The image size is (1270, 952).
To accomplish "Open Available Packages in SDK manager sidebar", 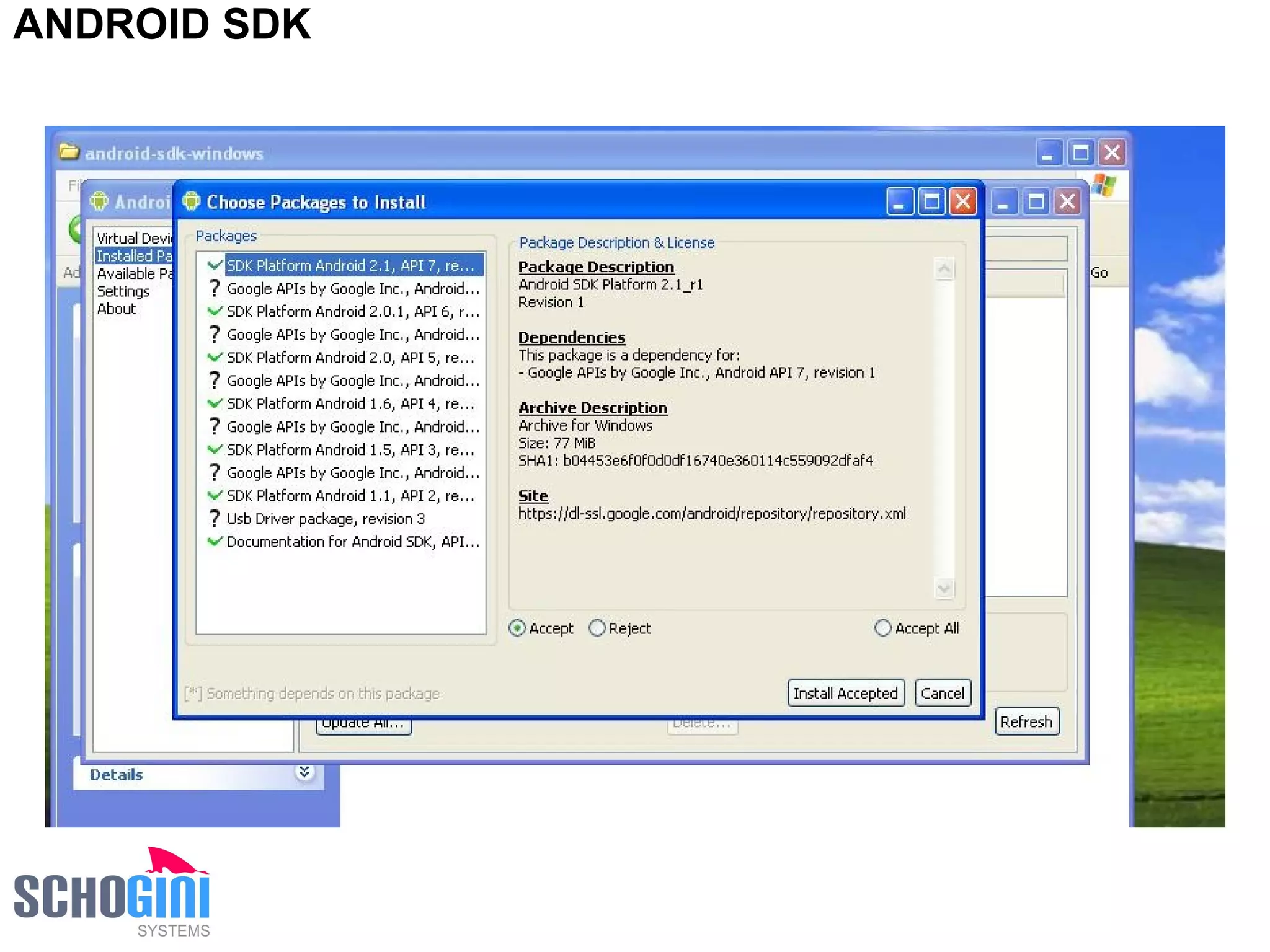I will tap(134, 274).
